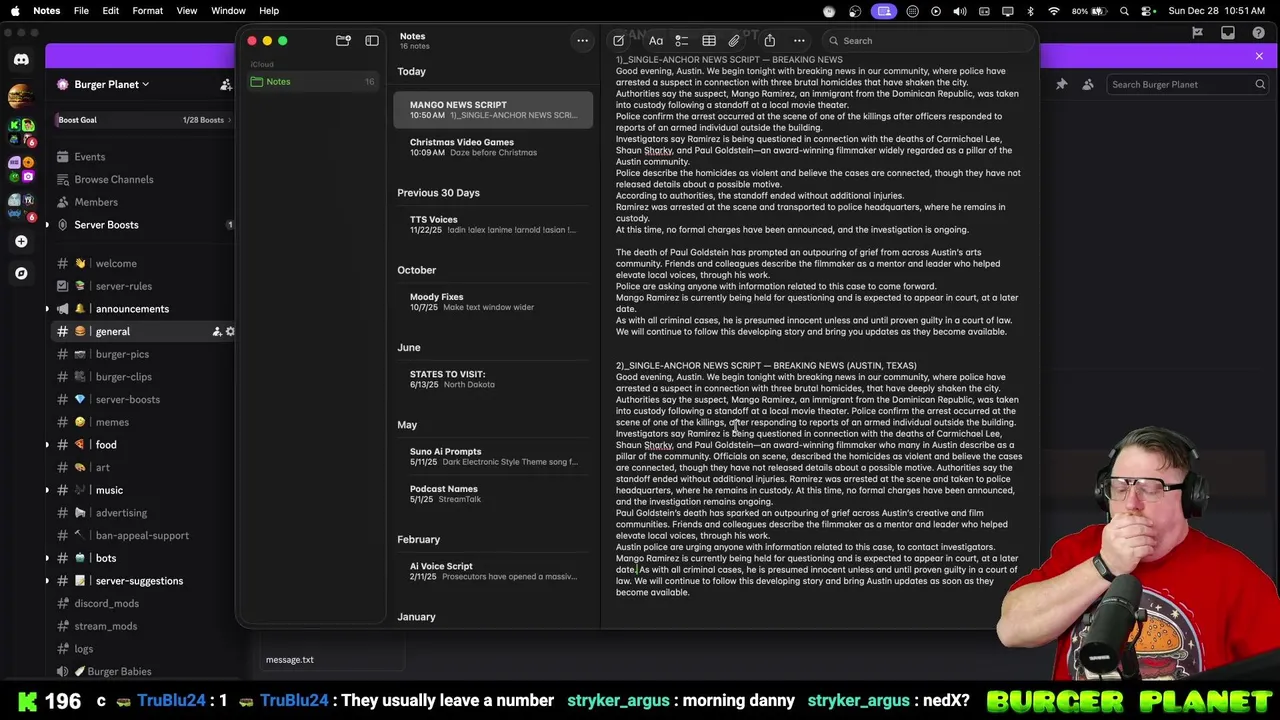This screenshot has height=720, width=1280.
Task: Invite people to general channel
Action: pos(216,332)
